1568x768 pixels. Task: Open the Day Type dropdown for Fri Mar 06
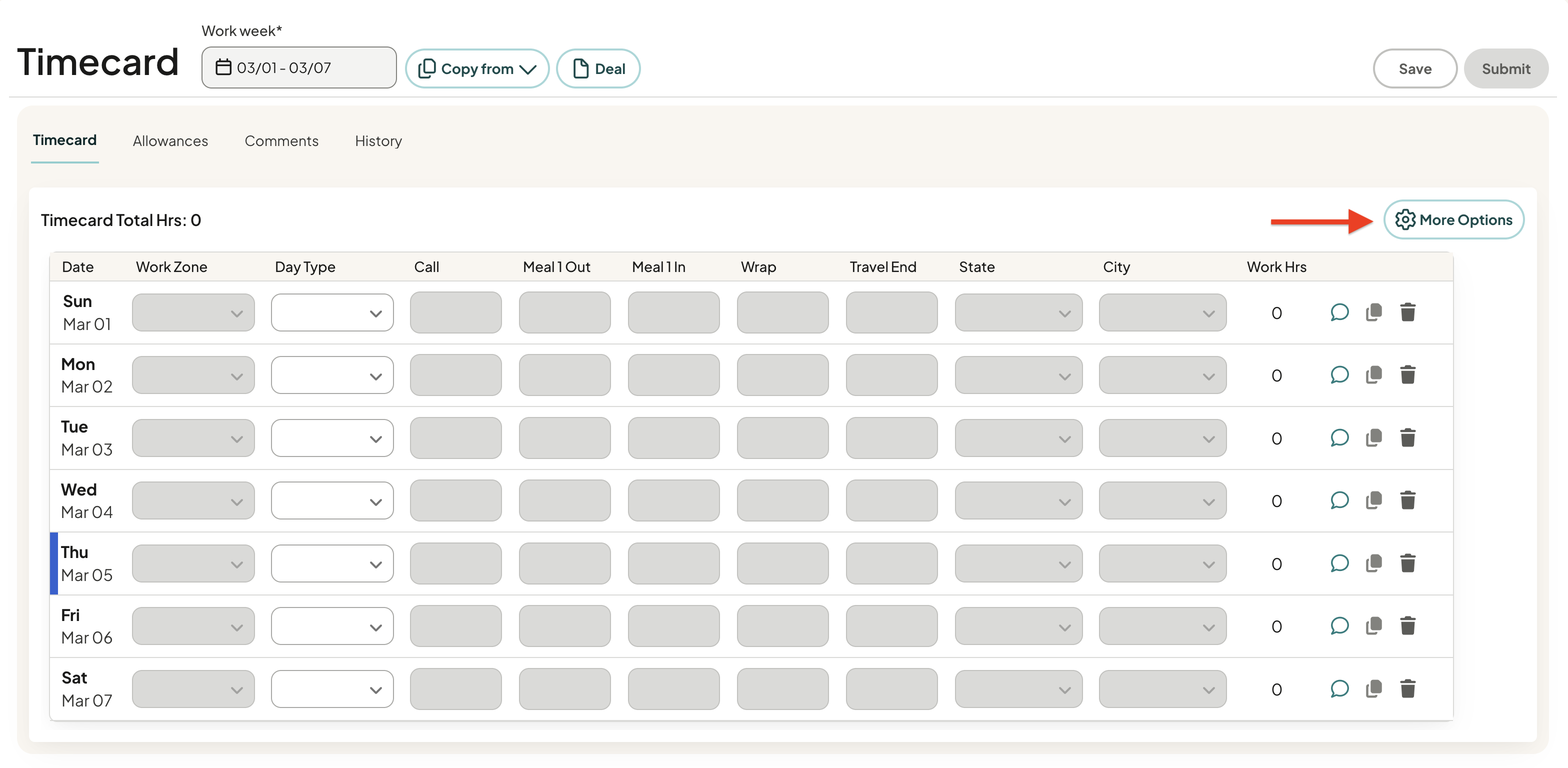click(332, 626)
